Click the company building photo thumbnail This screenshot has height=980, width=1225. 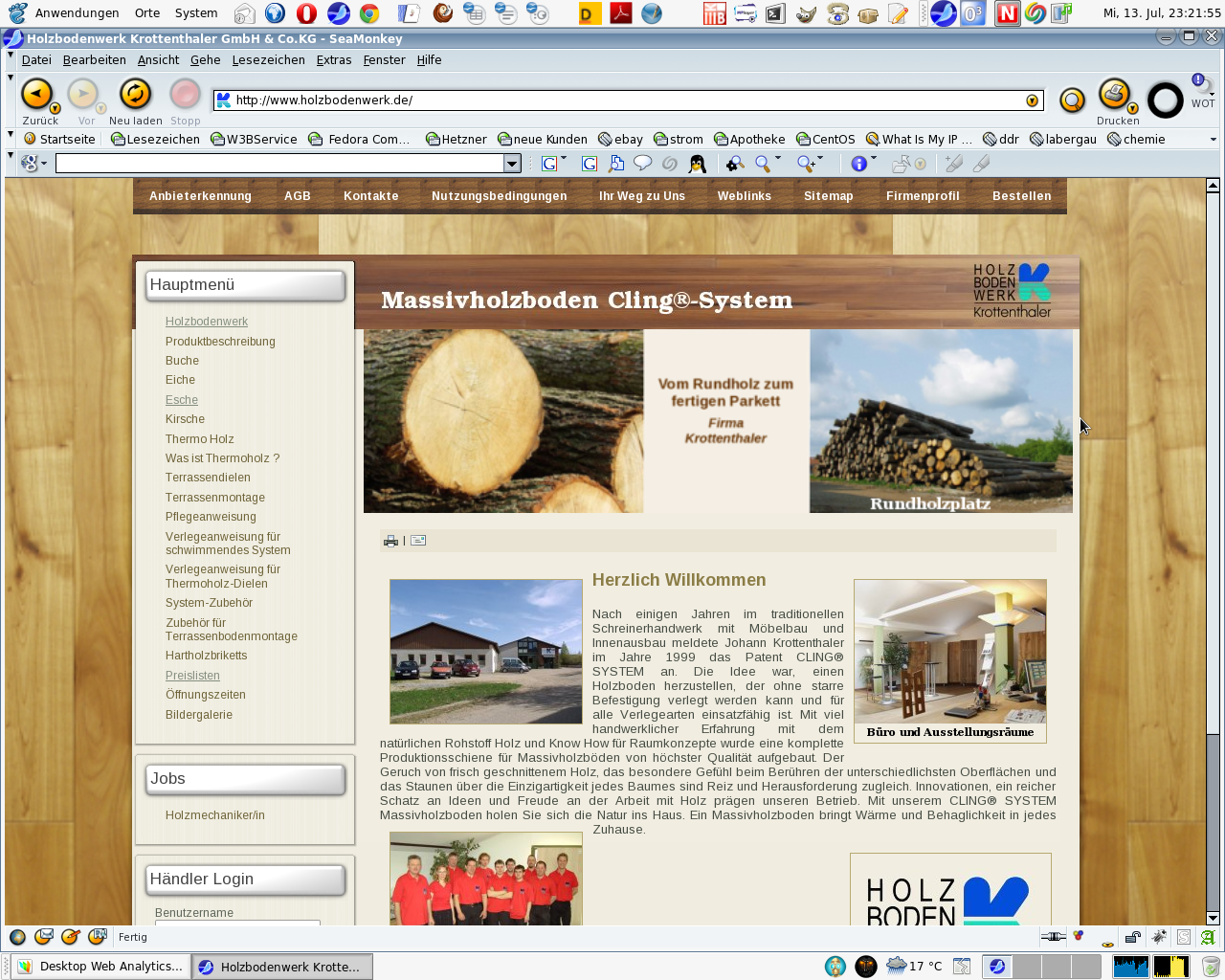(486, 652)
